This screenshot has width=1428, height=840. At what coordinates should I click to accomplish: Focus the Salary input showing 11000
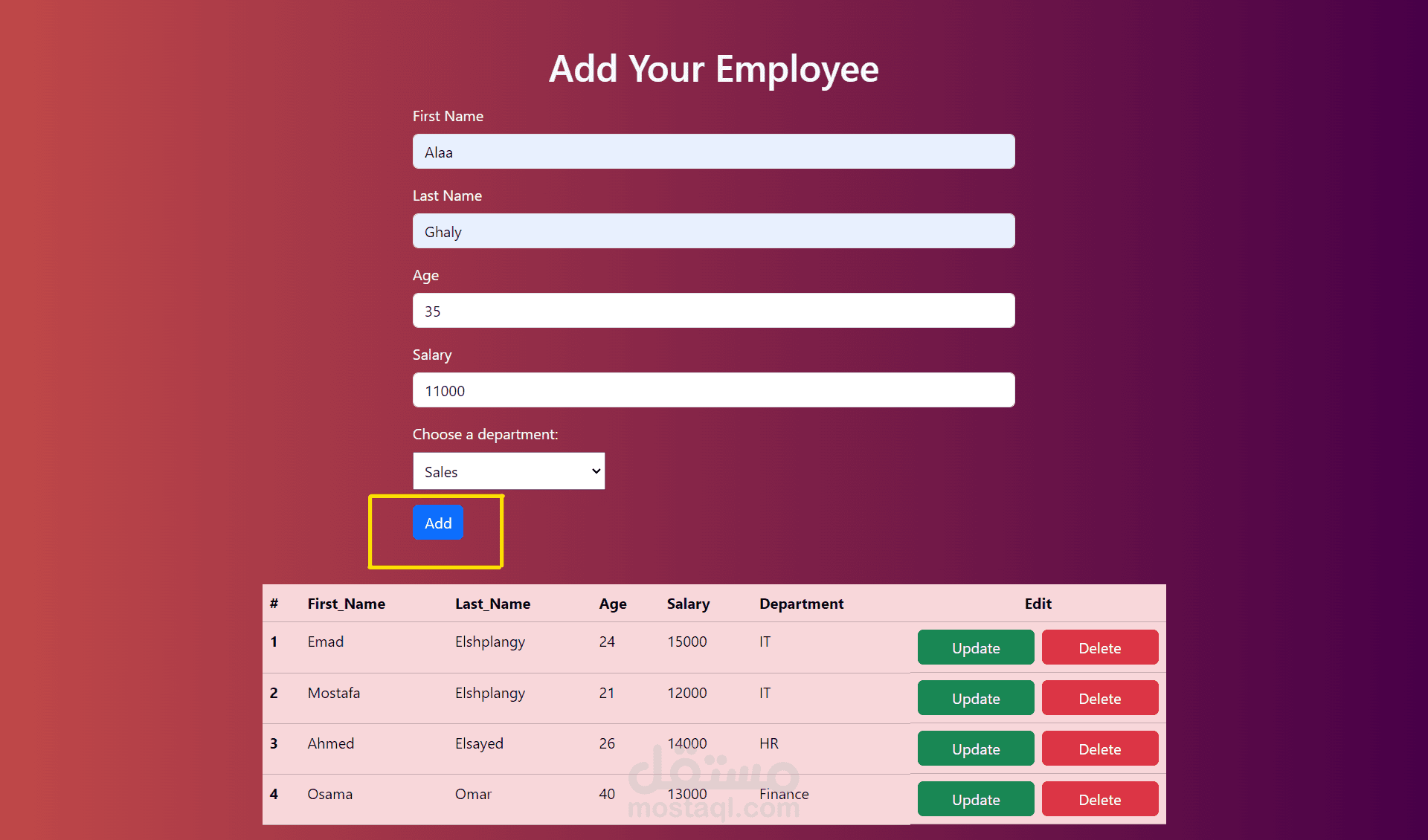pos(713,390)
